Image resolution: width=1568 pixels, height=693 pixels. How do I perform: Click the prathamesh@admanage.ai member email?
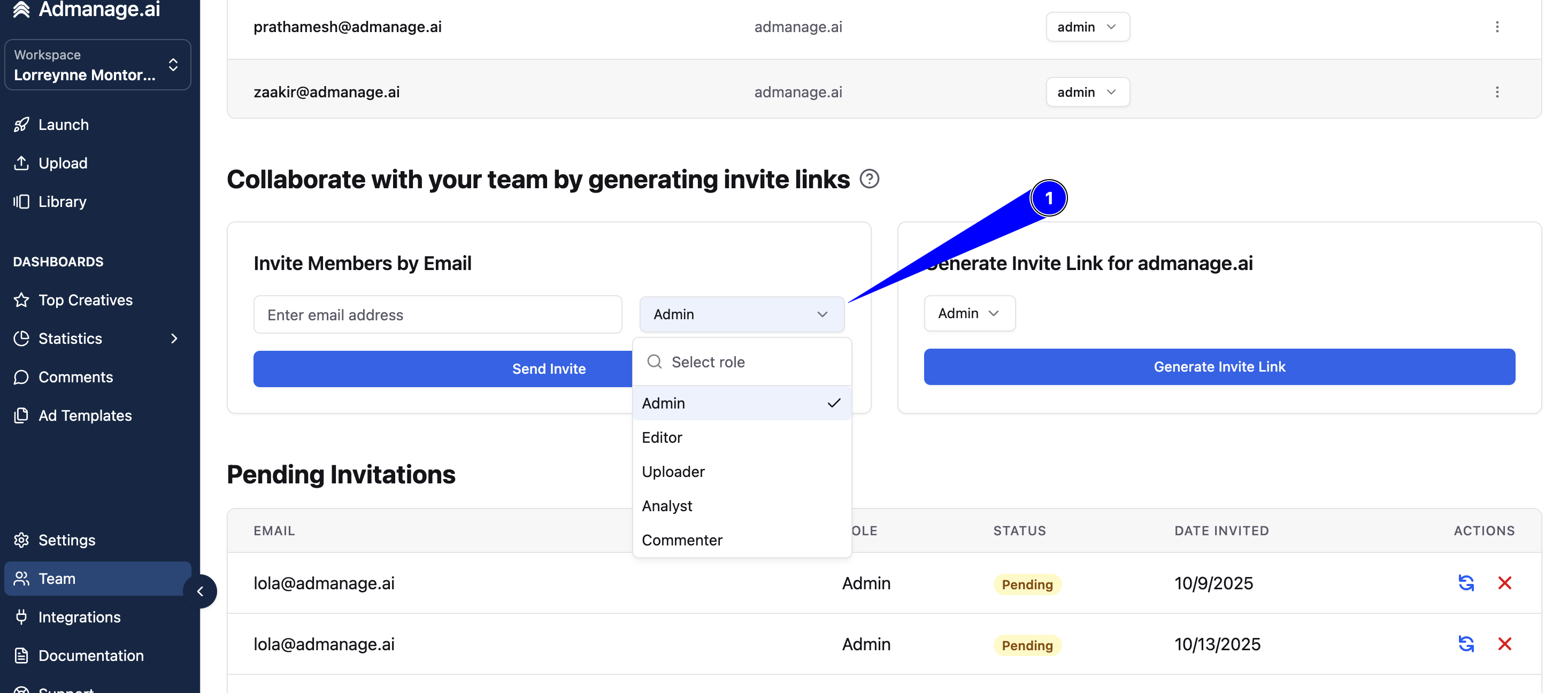click(348, 27)
